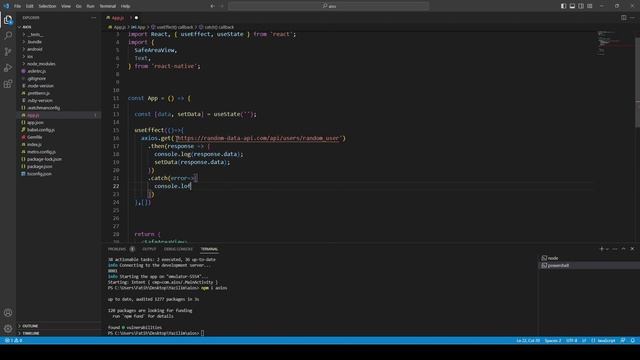The width and height of the screenshot is (640, 360).
Task: Click the New Terminal plus icon
Action: coord(601,249)
